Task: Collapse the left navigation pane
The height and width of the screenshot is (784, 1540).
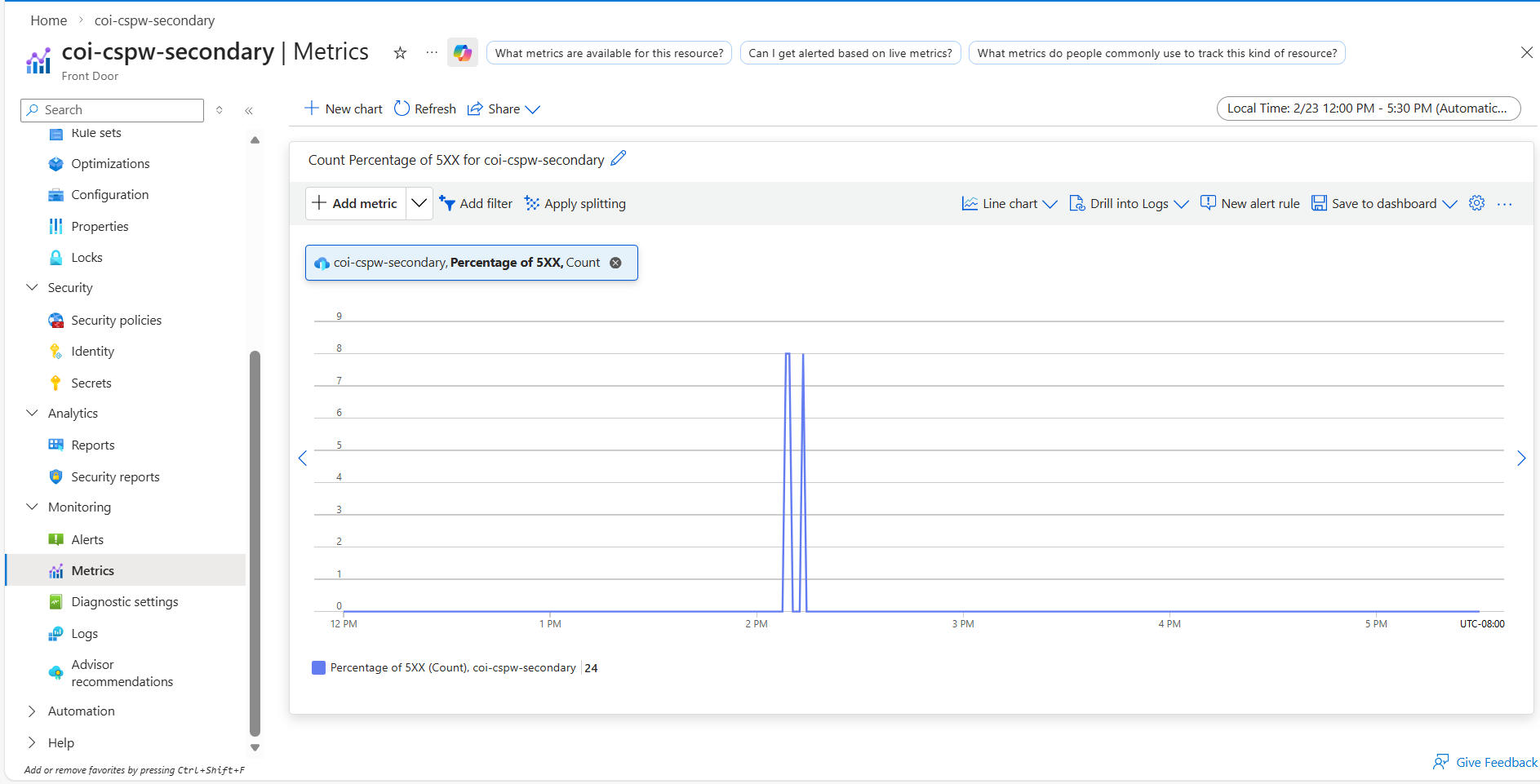Action: point(249,110)
